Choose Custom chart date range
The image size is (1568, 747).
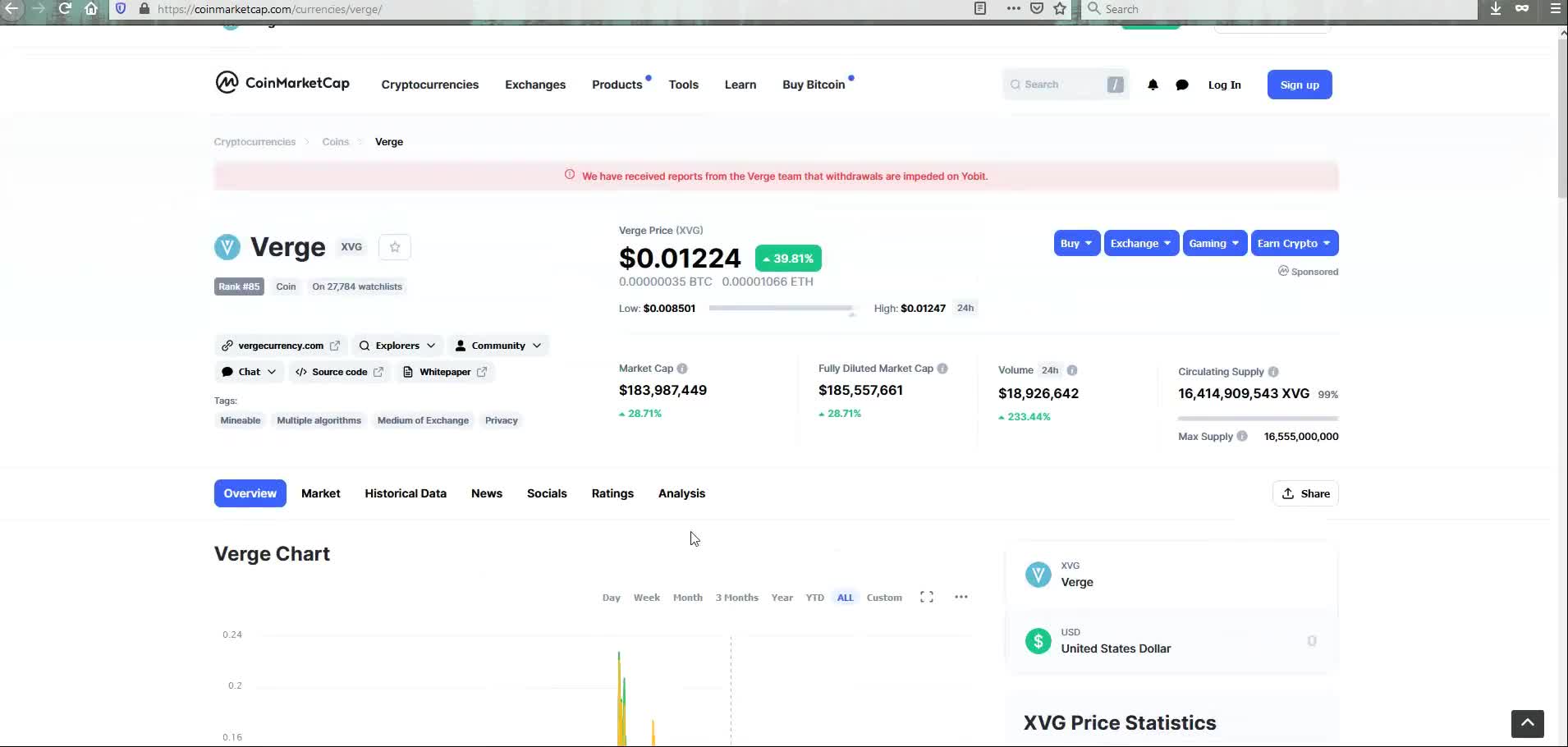tap(884, 598)
